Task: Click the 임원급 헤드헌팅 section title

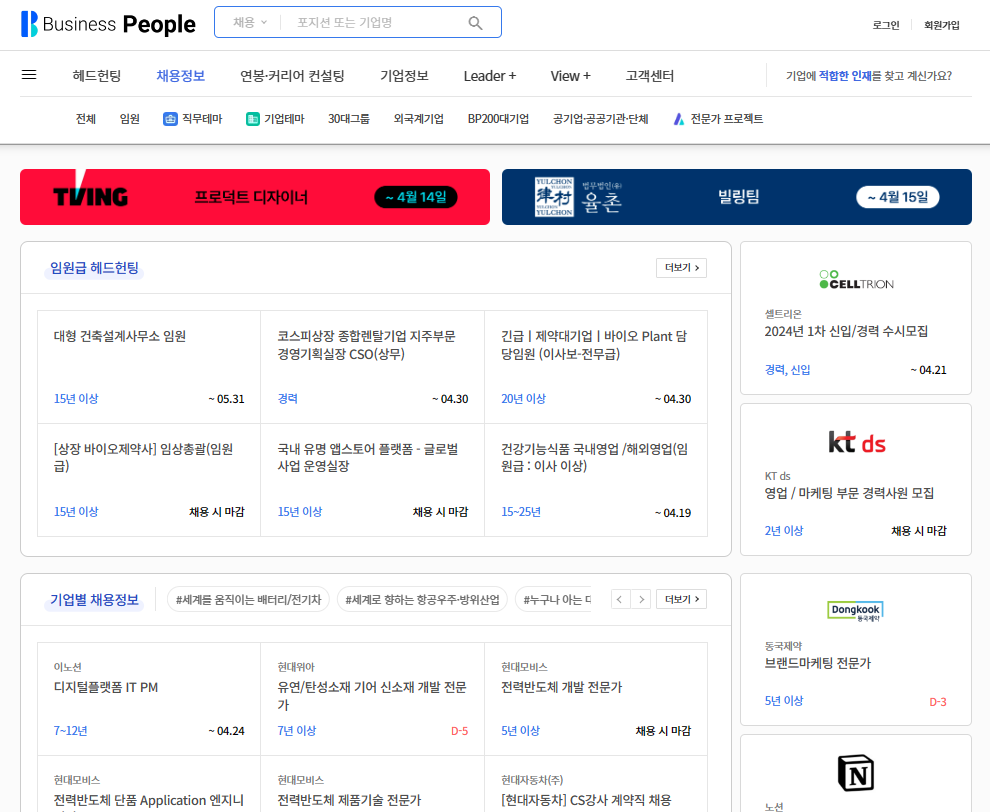Action: click(x=94, y=268)
